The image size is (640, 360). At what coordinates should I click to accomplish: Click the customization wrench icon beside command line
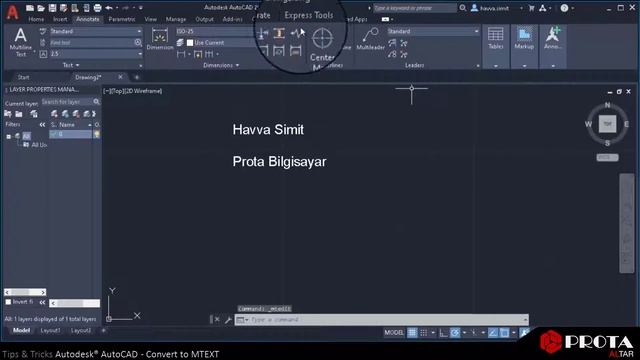coord(228,320)
